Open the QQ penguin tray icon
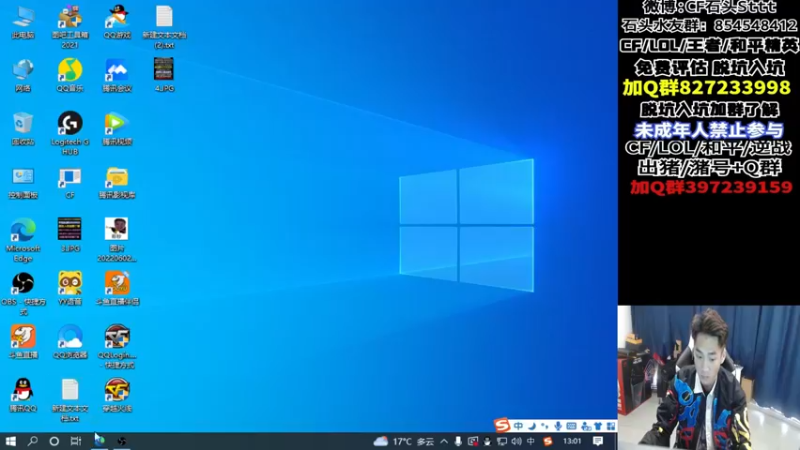Screen dimensions: 800x450 [x=487, y=441]
